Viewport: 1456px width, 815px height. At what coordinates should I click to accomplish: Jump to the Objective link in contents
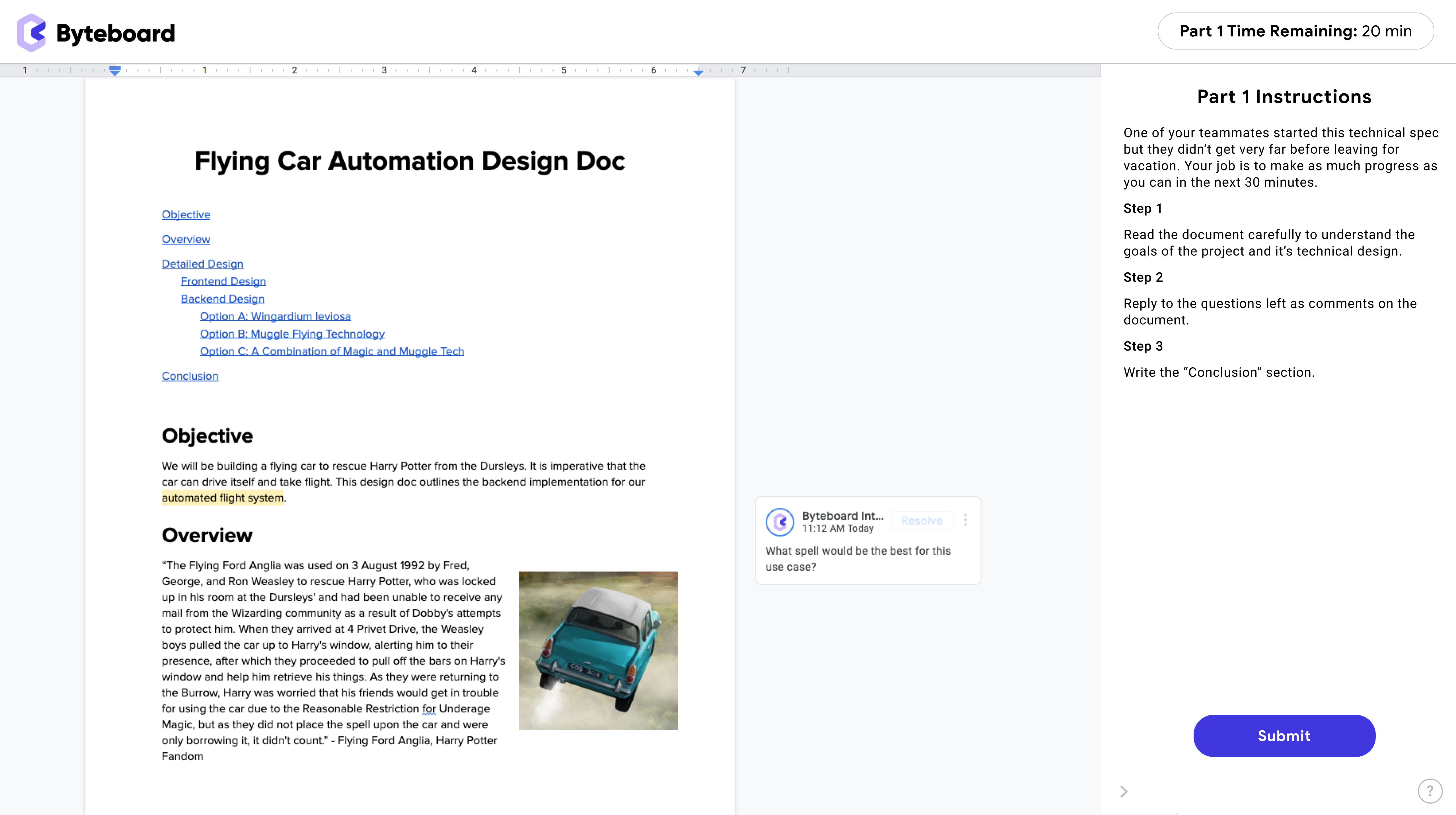coord(185,215)
